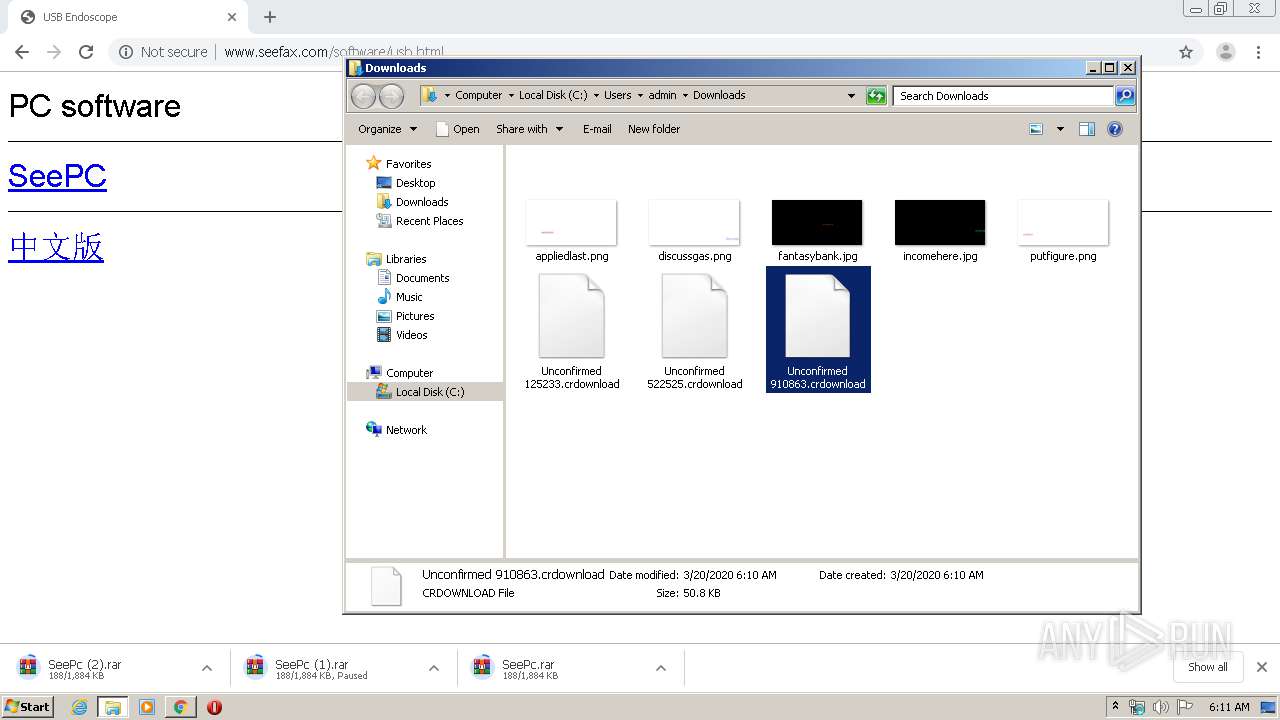Close the Chrome downloads bar
Screen dimensions: 1280x720
tap(1262, 667)
